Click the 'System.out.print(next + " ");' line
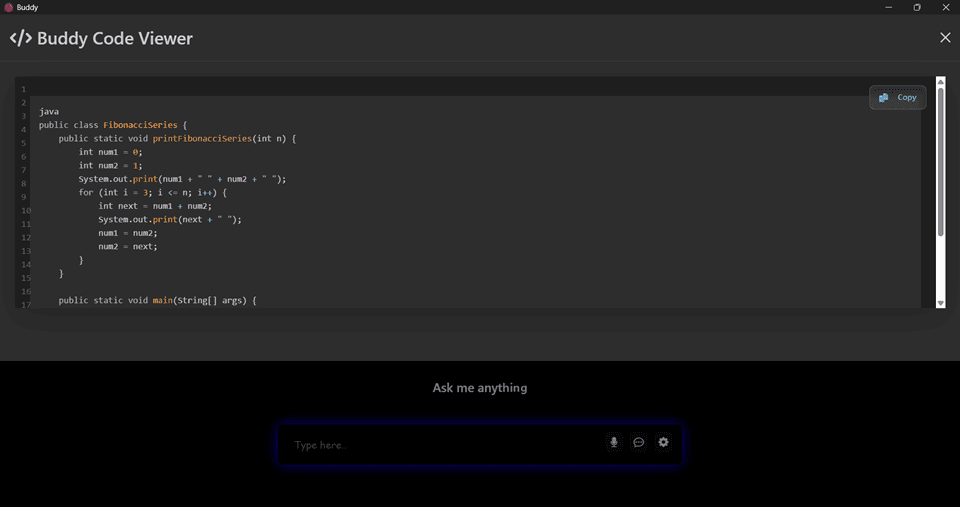The height and width of the screenshot is (507, 960). [170, 219]
